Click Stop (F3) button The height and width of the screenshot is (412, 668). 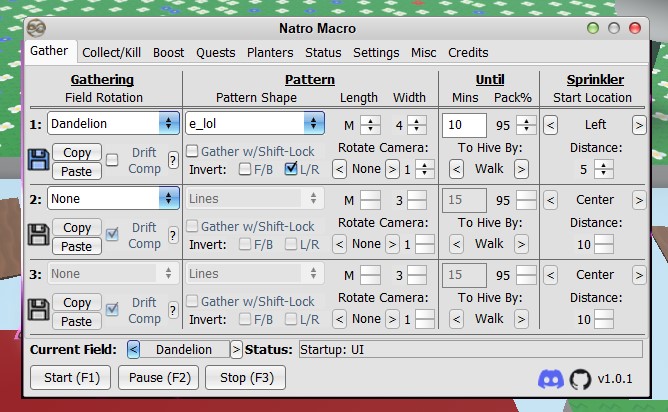(x=245, y=378)
